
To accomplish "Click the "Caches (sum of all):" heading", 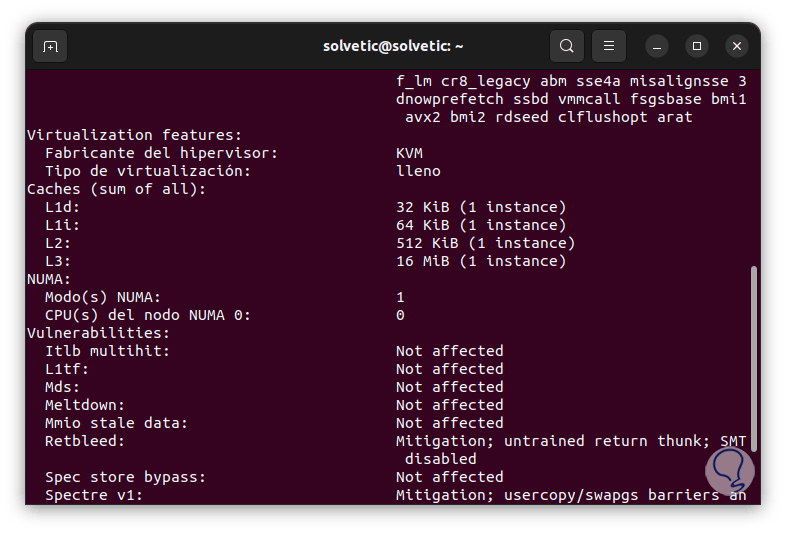I will 117,189.
